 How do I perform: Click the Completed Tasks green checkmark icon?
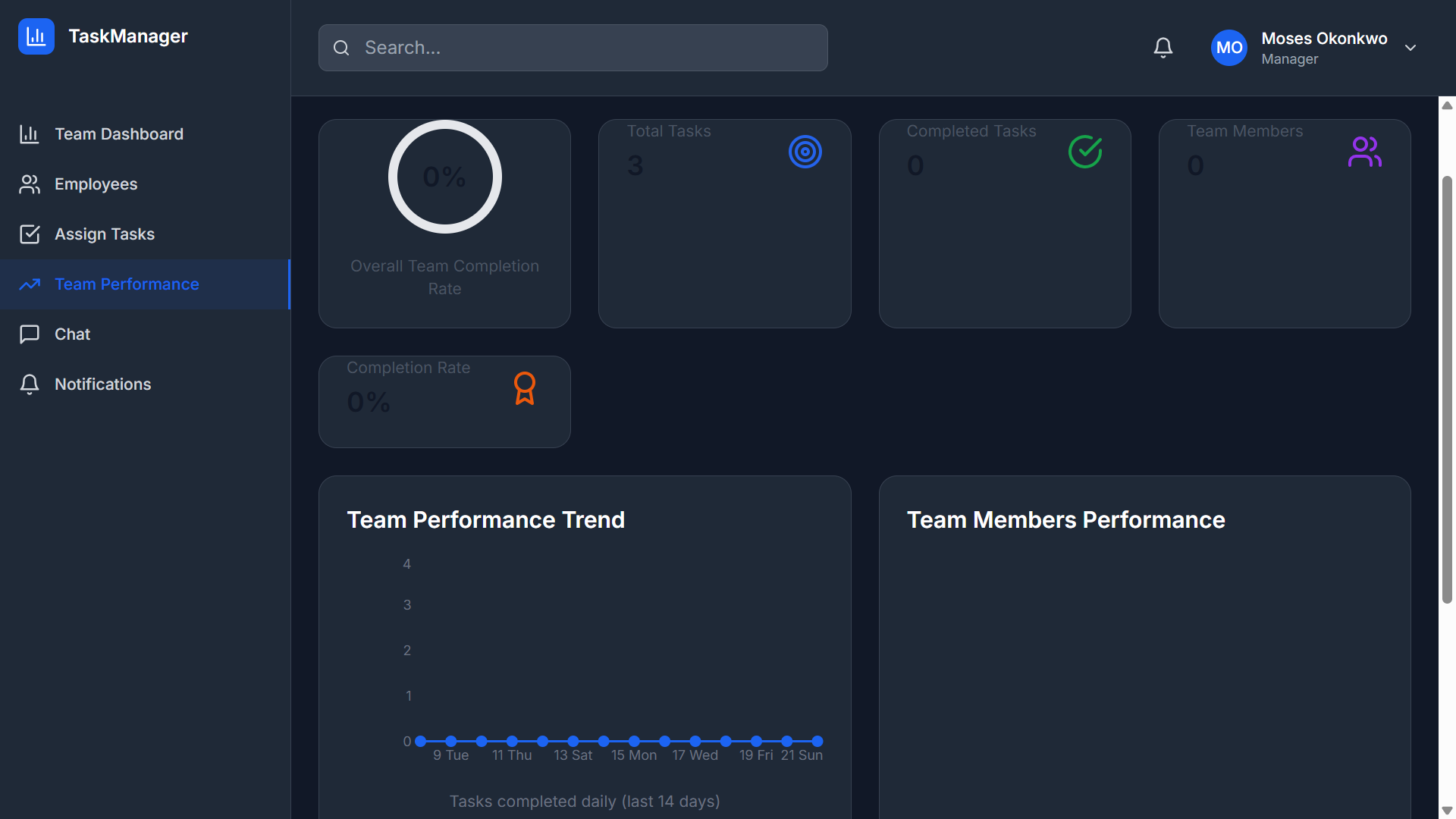(1085, 152)
